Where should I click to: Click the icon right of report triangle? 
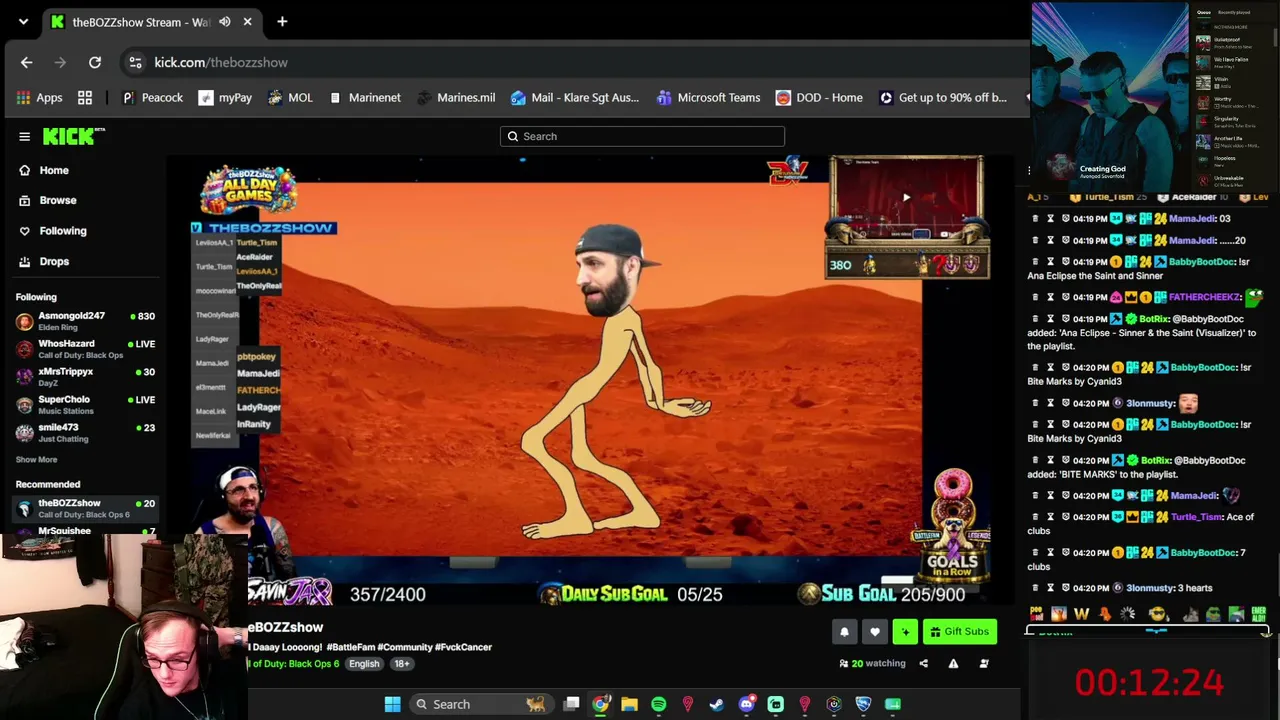984,664
